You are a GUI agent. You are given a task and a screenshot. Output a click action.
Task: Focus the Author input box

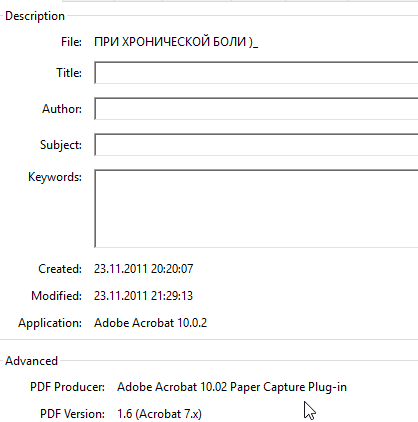pyautogui.click(x=256, y=109)
